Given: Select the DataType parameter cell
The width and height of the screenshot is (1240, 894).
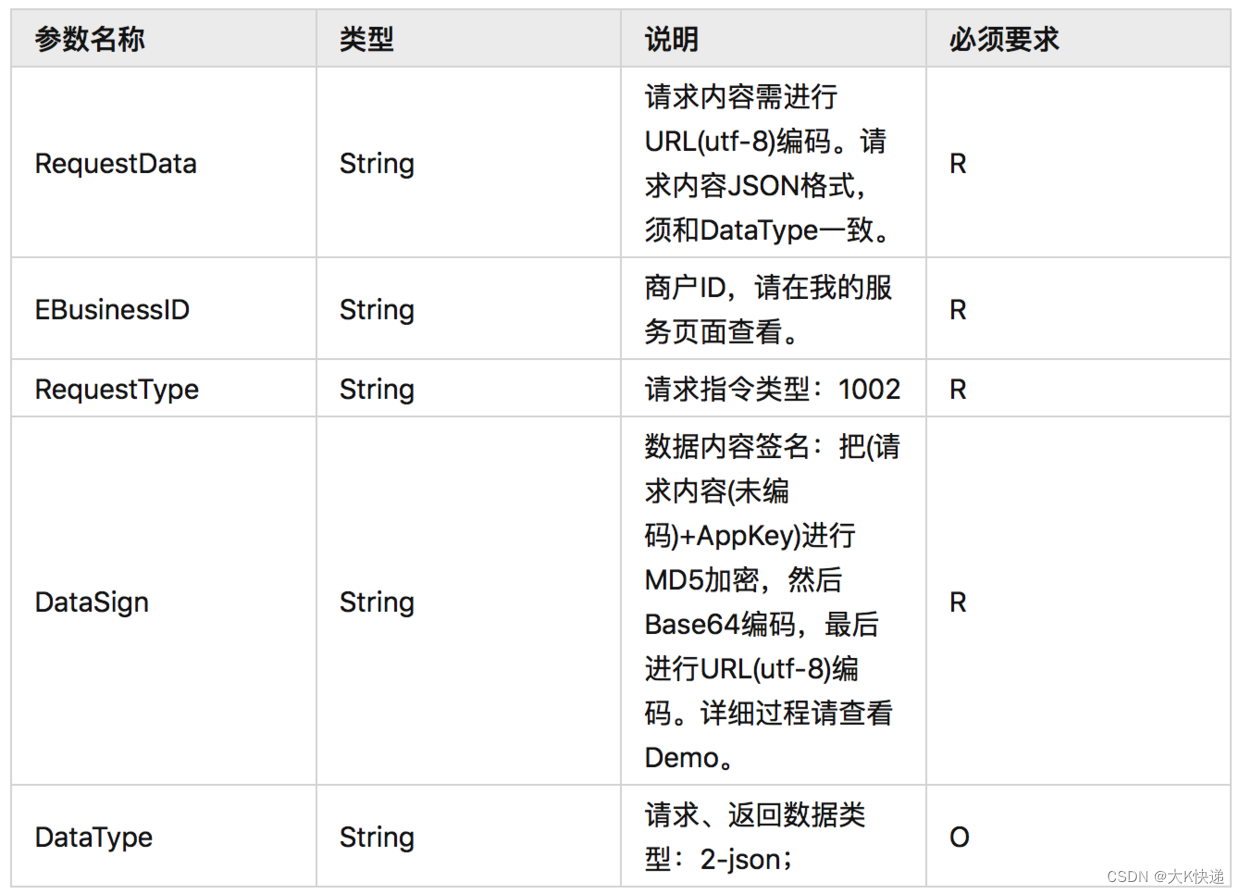Looking at the screenshot, I should point(93,837).
